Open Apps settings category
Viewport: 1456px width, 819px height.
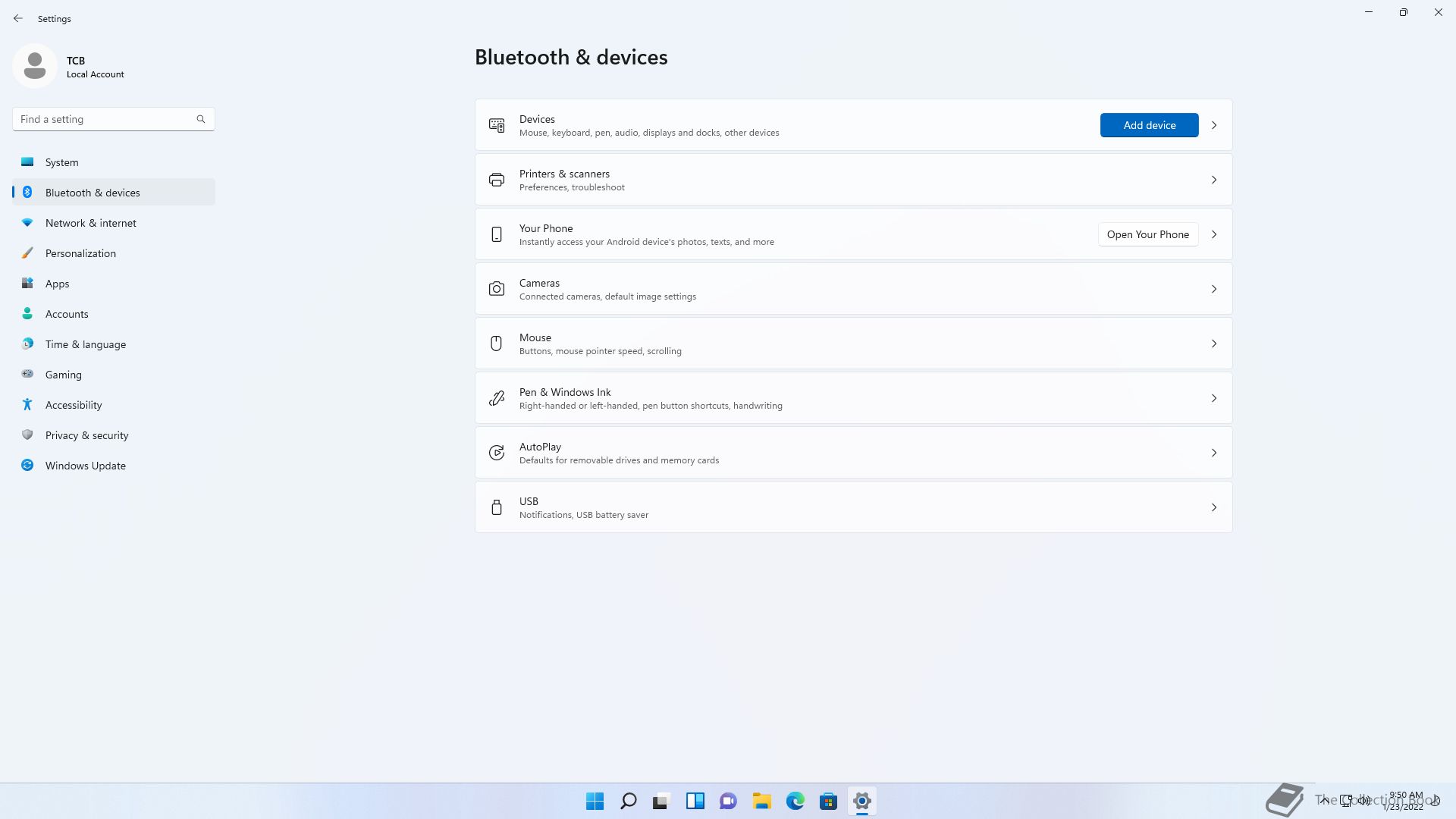(x=114, y=284)
